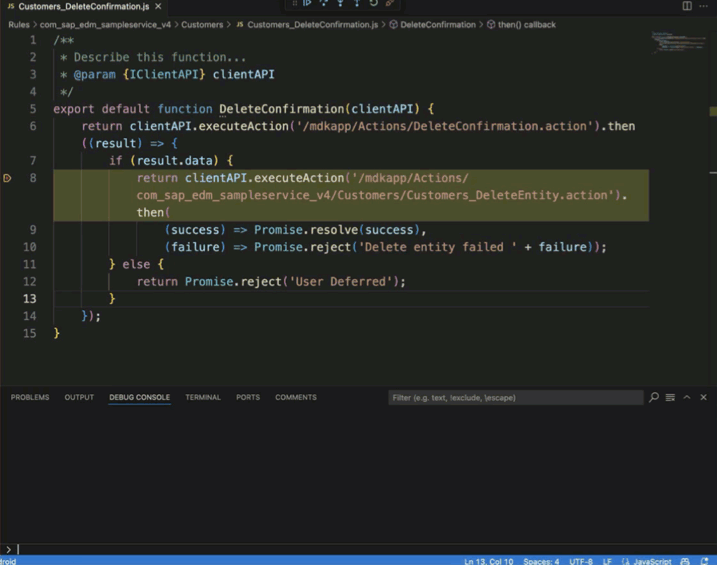Screen dimensions: 717x565
Task: Click Ln 13, Col 10 in status bar
Action: pos(488,561)
